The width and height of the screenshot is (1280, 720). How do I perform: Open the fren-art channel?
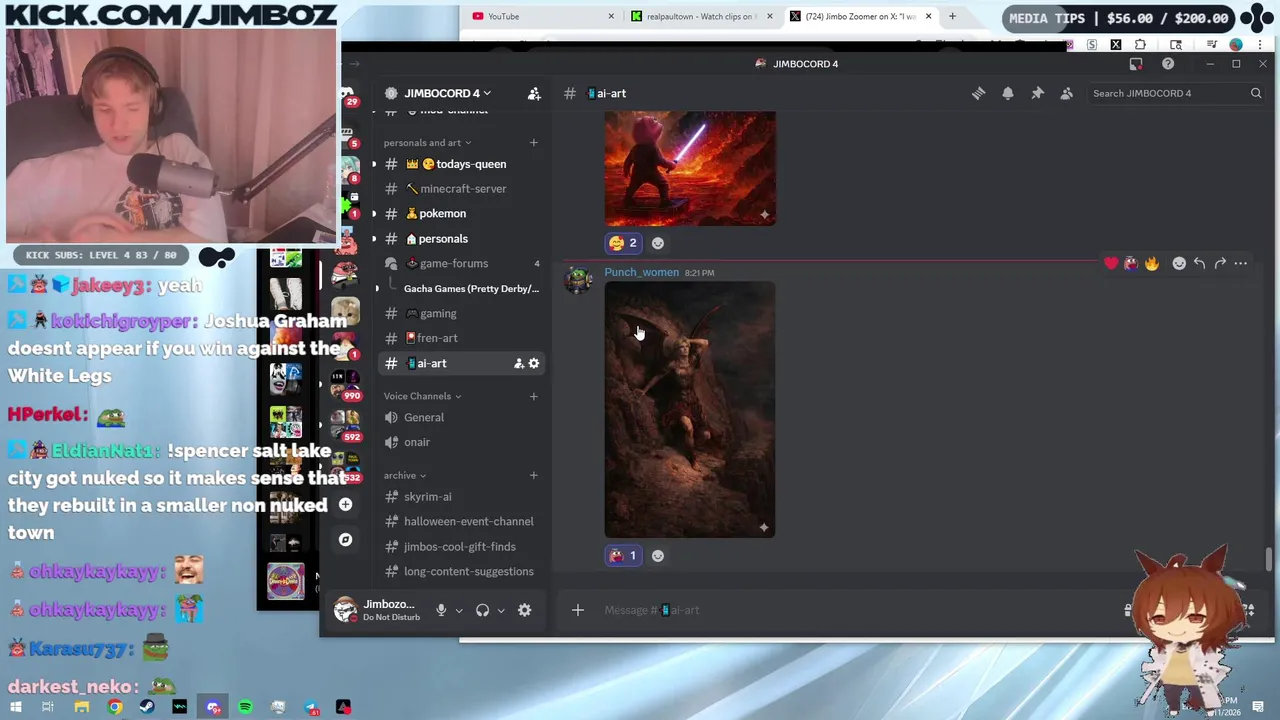(461, 338)
